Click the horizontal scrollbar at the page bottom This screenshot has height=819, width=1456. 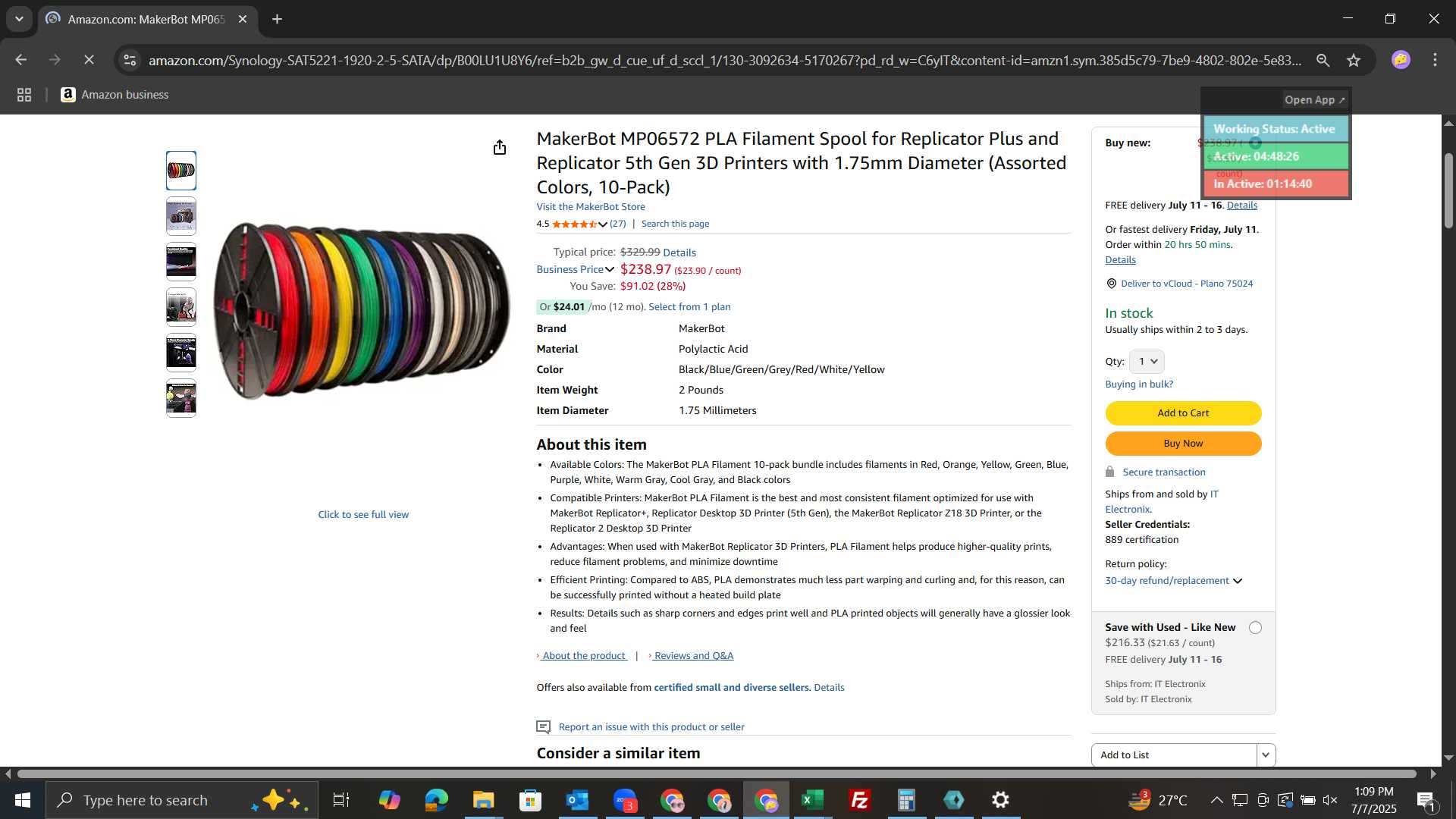coord(717,774)
